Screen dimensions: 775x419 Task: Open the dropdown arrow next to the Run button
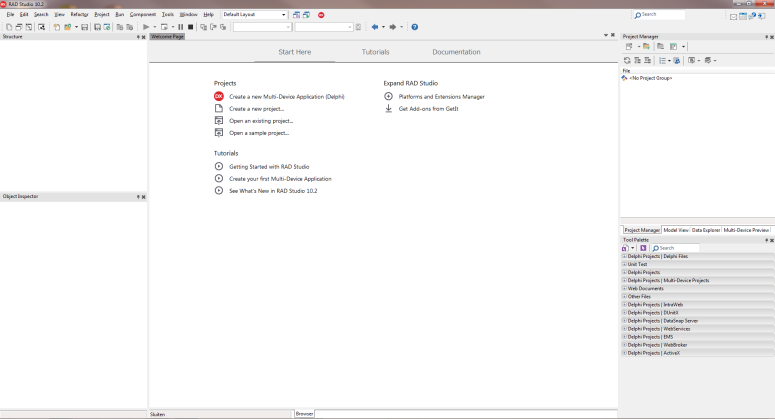154,27
